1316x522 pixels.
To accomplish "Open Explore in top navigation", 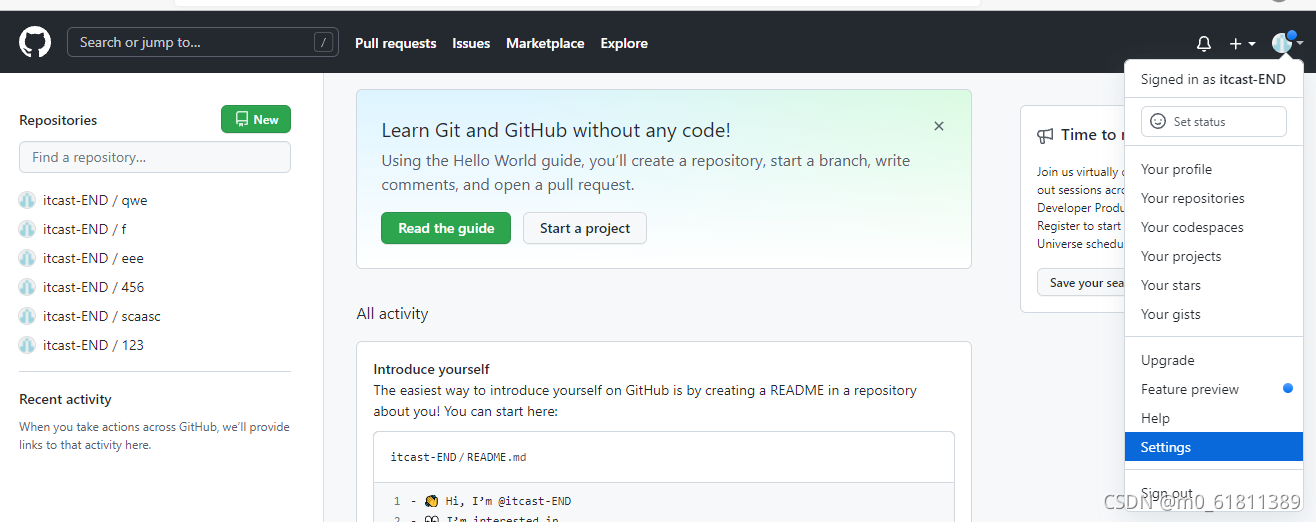I will (624, 43).
